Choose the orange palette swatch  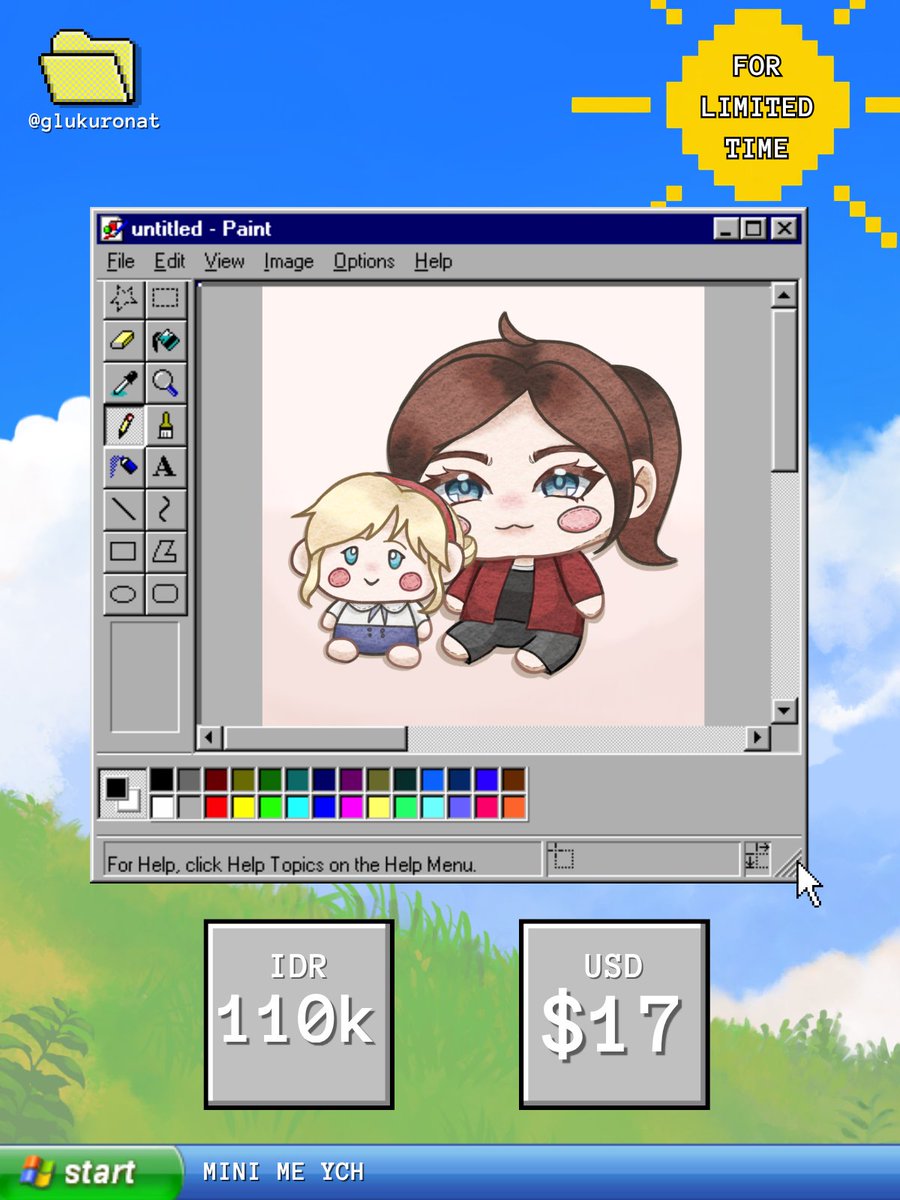pos(514,807)
